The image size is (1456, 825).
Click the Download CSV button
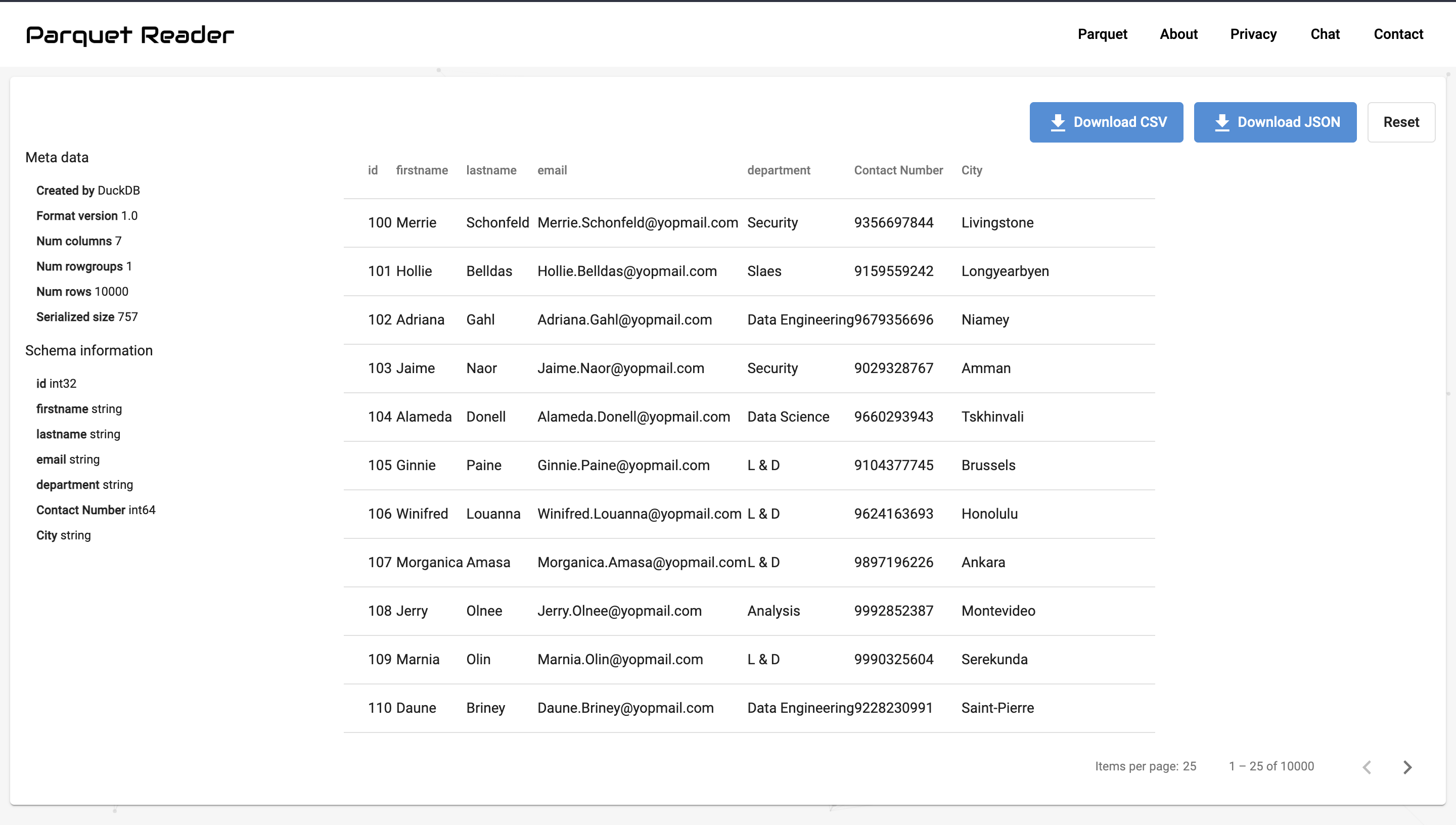[1106, 122]
